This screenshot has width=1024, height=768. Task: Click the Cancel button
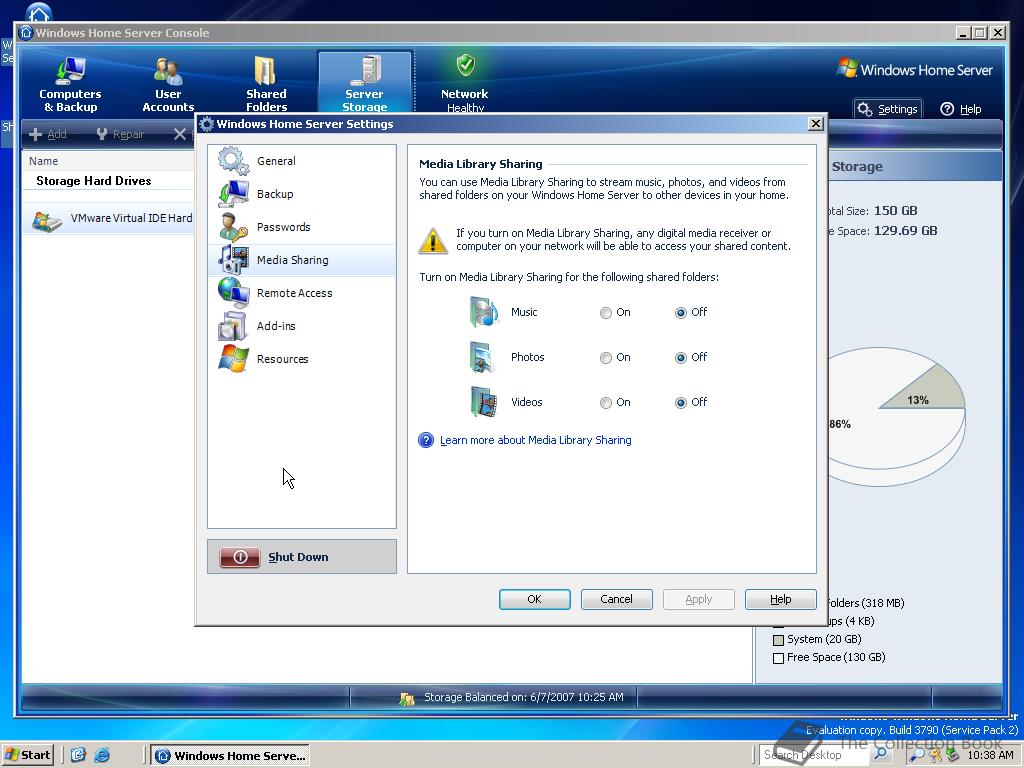coord(616,599)
